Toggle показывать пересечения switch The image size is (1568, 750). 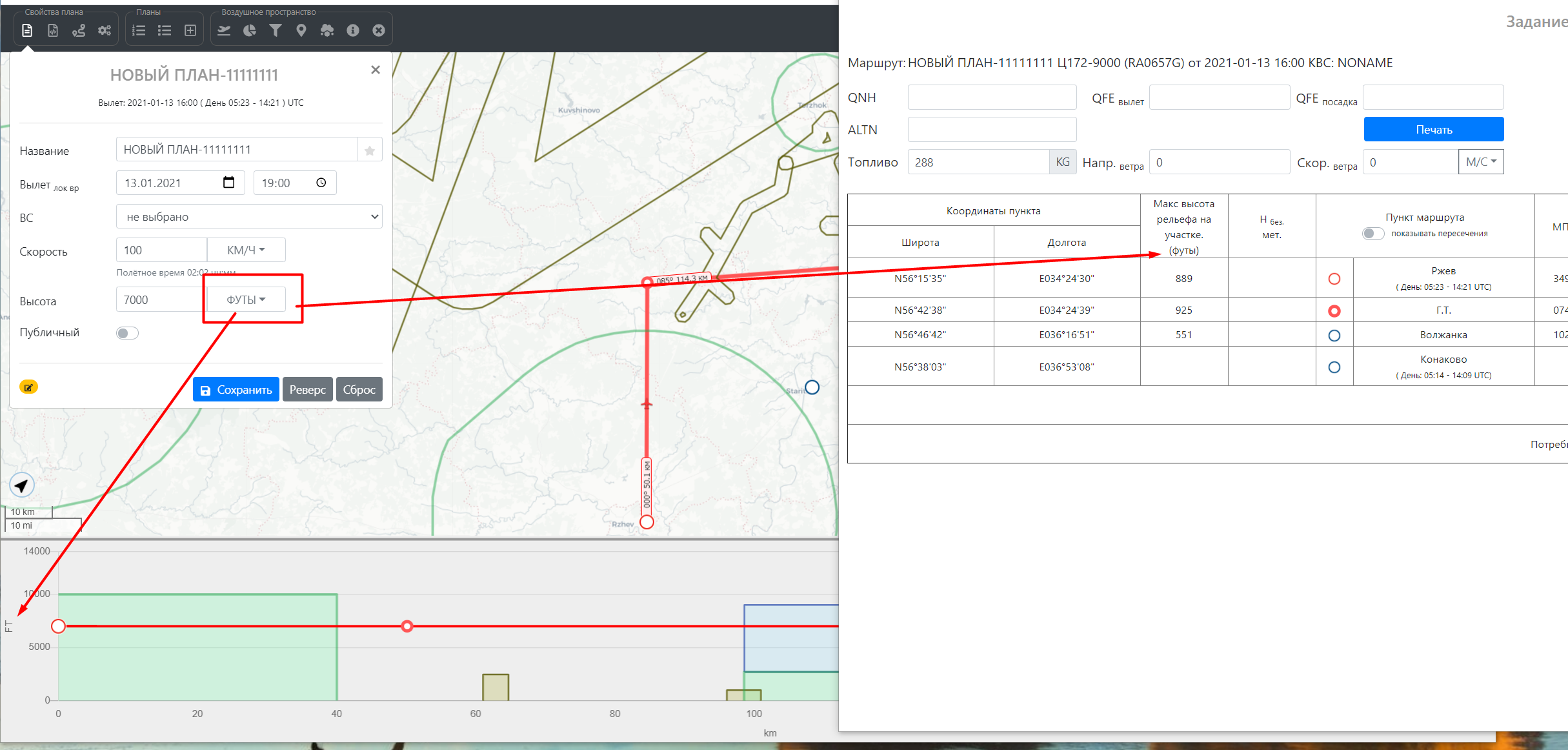coord(1372,234)
